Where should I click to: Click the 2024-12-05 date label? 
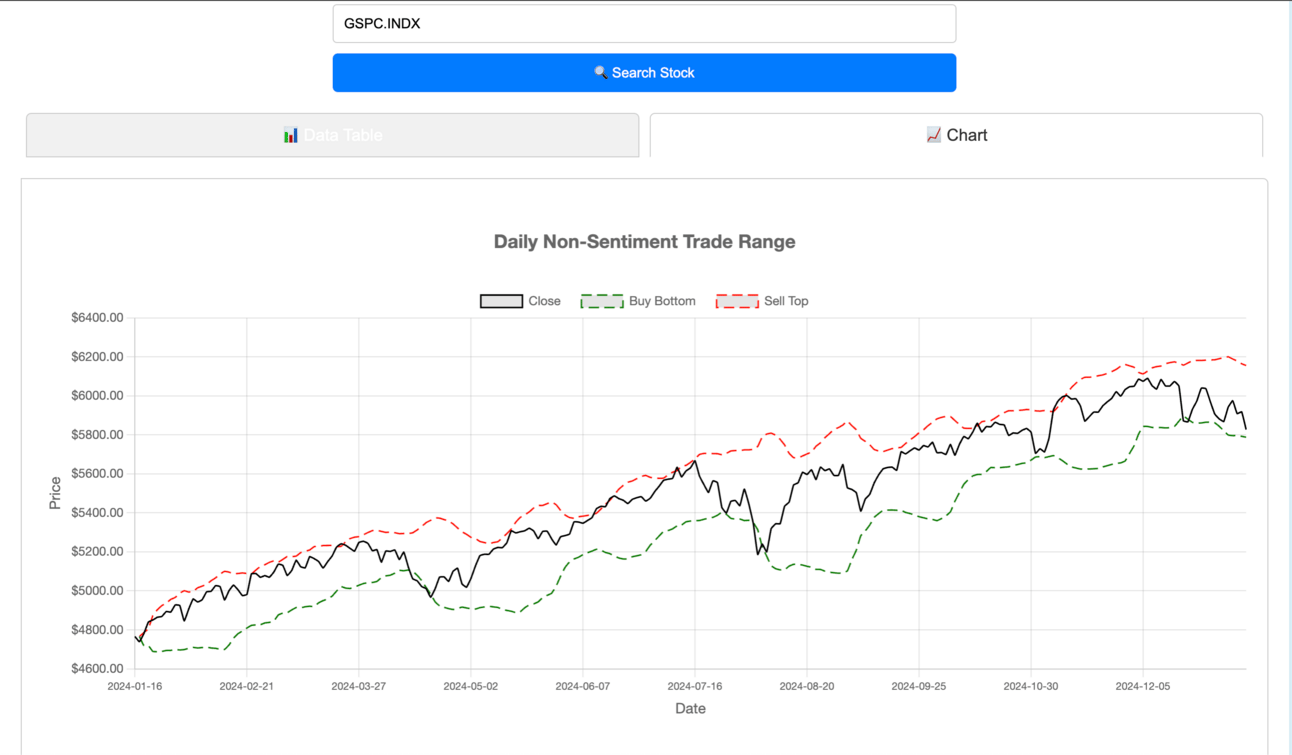(x=1143, y=687)
